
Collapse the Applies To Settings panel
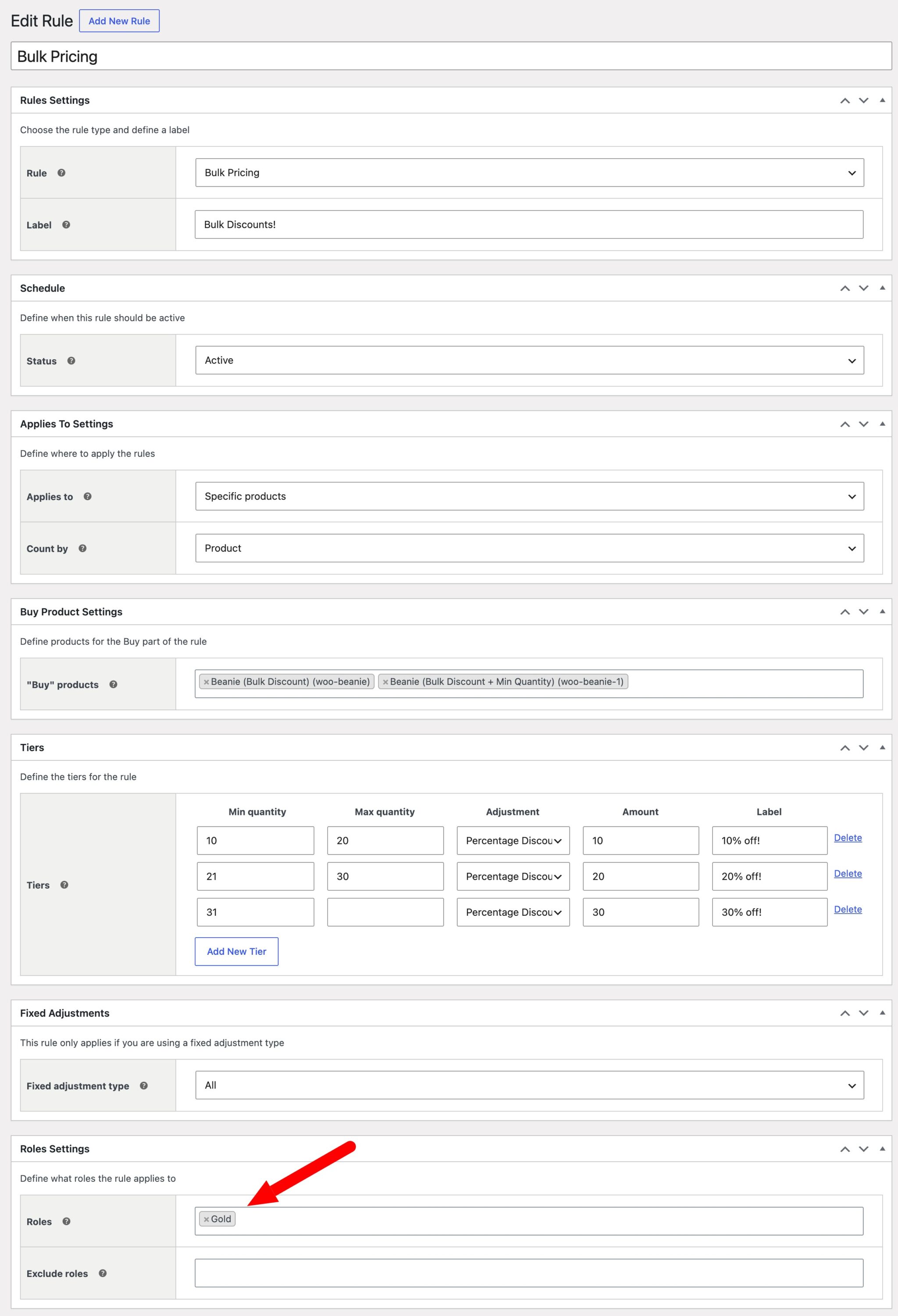coord(882,423)
